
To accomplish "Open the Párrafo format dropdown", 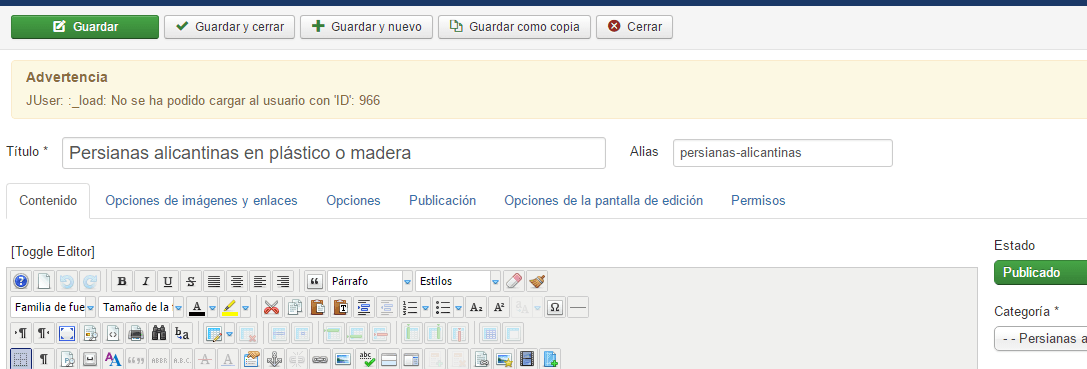I will click(x=370, y=281).
